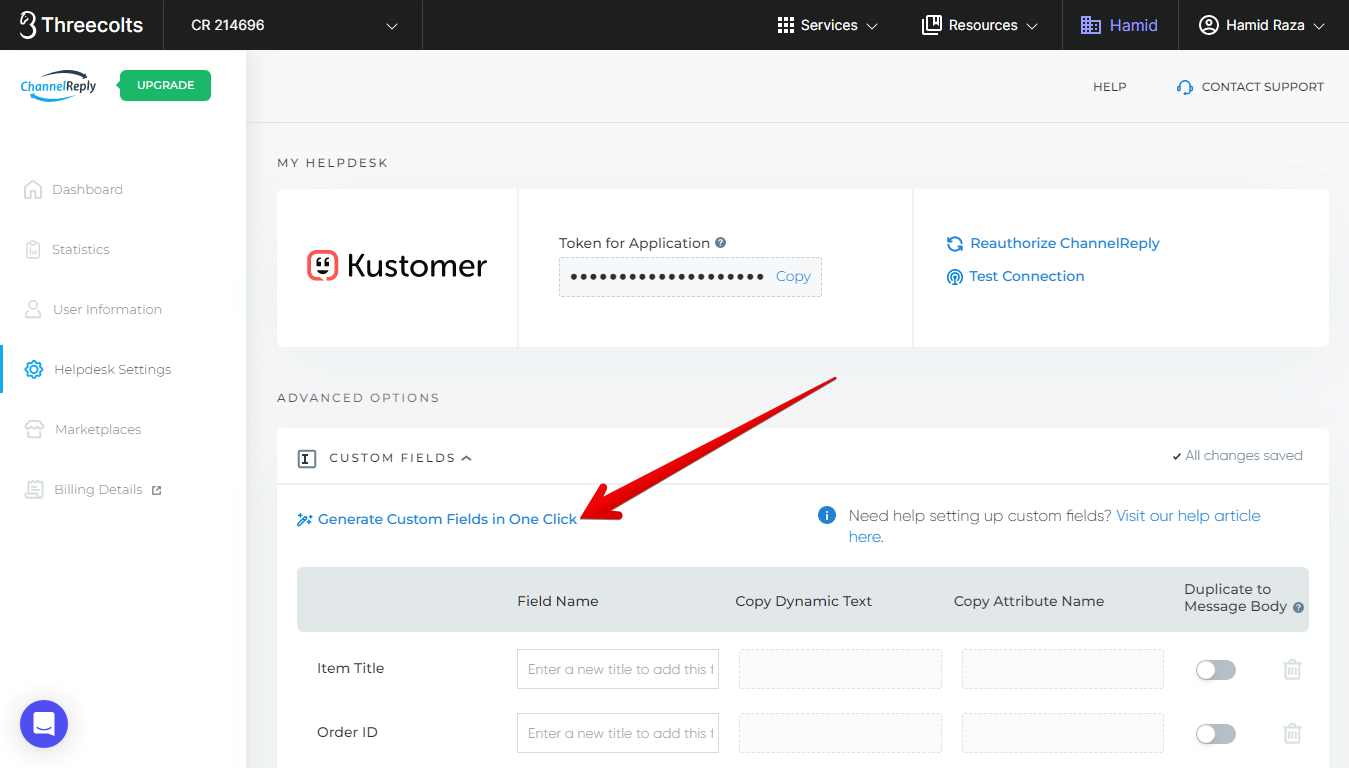
Task: Open the CR 214696 account dropdown
Action: (294, 25)
